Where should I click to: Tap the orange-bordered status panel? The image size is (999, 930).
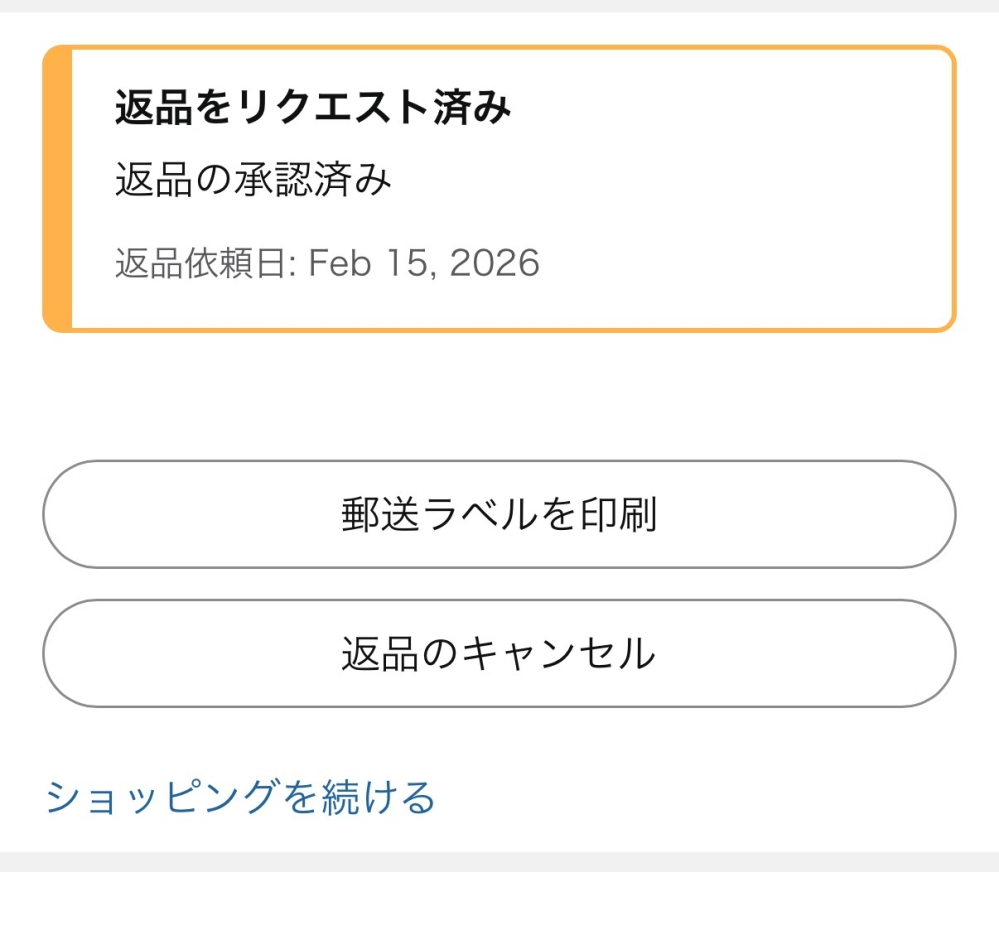[x=499, y=185]
